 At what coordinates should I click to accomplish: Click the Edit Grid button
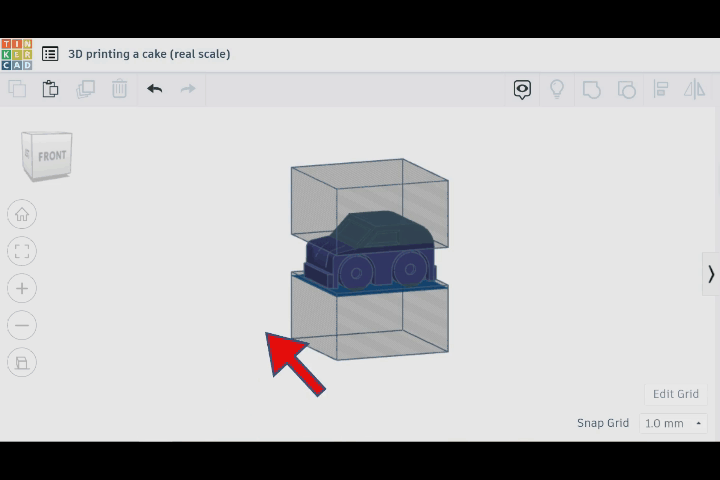point(675,394)
